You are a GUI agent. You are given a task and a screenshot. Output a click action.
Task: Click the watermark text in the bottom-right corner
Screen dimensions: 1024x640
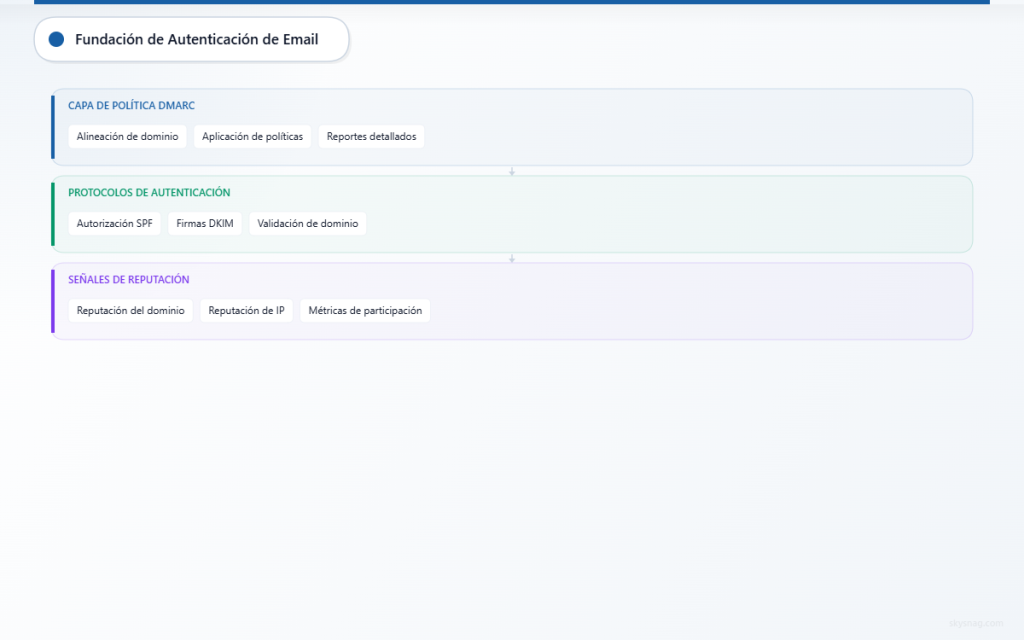[x=975, y=623]
